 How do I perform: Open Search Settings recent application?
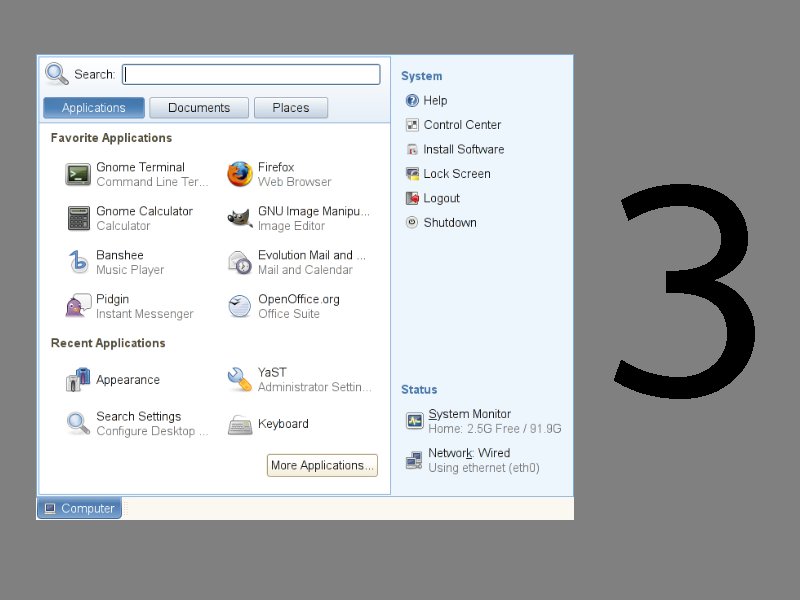pos(79,424)
